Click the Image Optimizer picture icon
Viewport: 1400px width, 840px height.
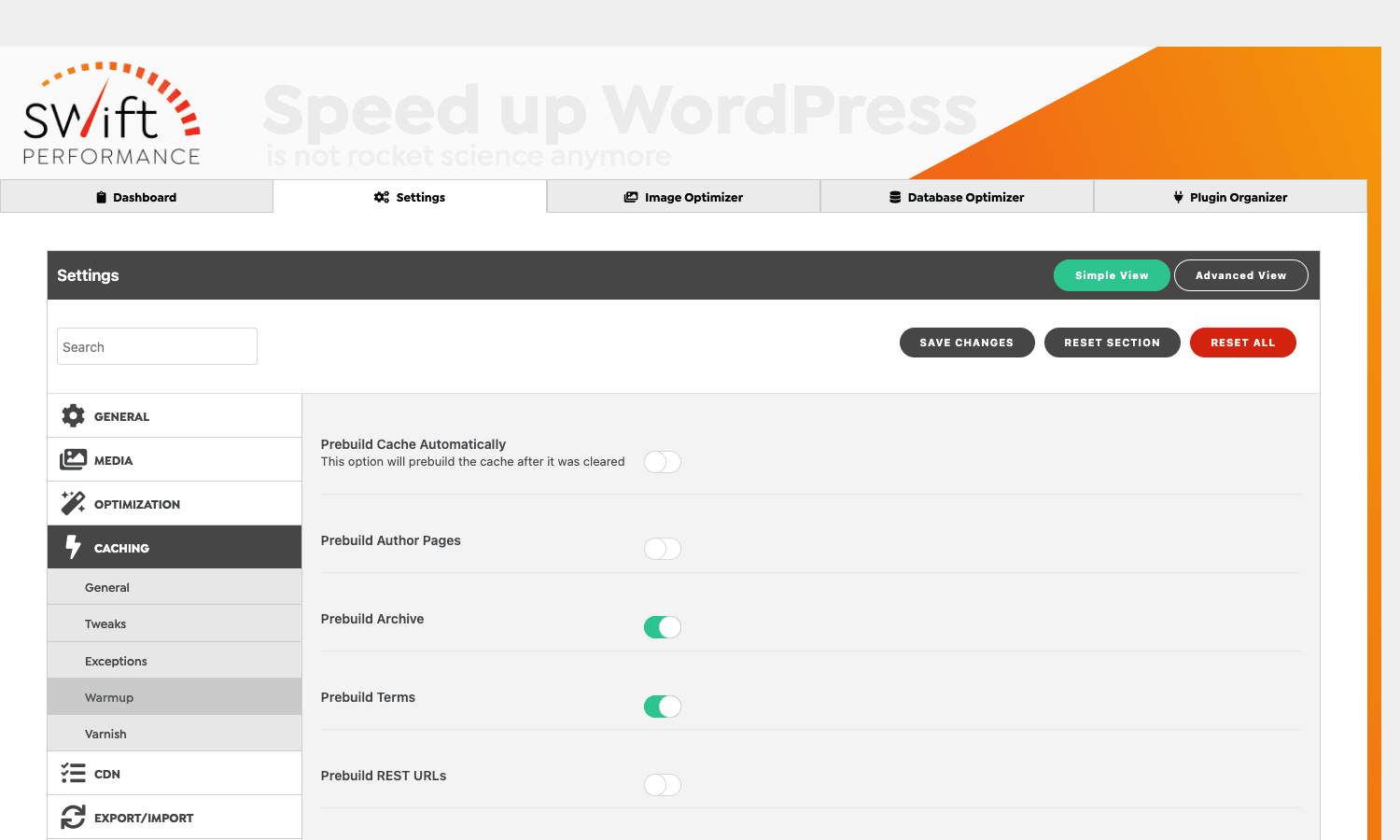pyautogui.click(x=631, y=197)
